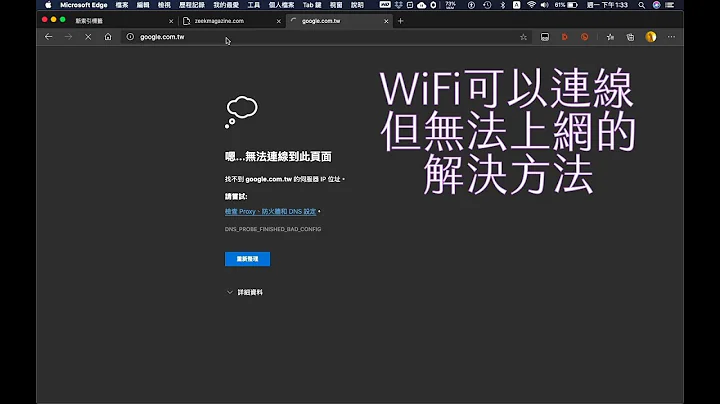
Task: Open the Time Machine menu bar icon
Action: pyautogui.click(x=487, y=5)
